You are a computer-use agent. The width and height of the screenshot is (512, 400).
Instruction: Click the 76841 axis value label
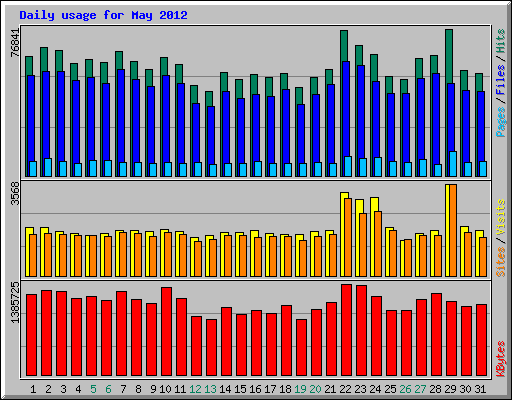tap(15, 43)
